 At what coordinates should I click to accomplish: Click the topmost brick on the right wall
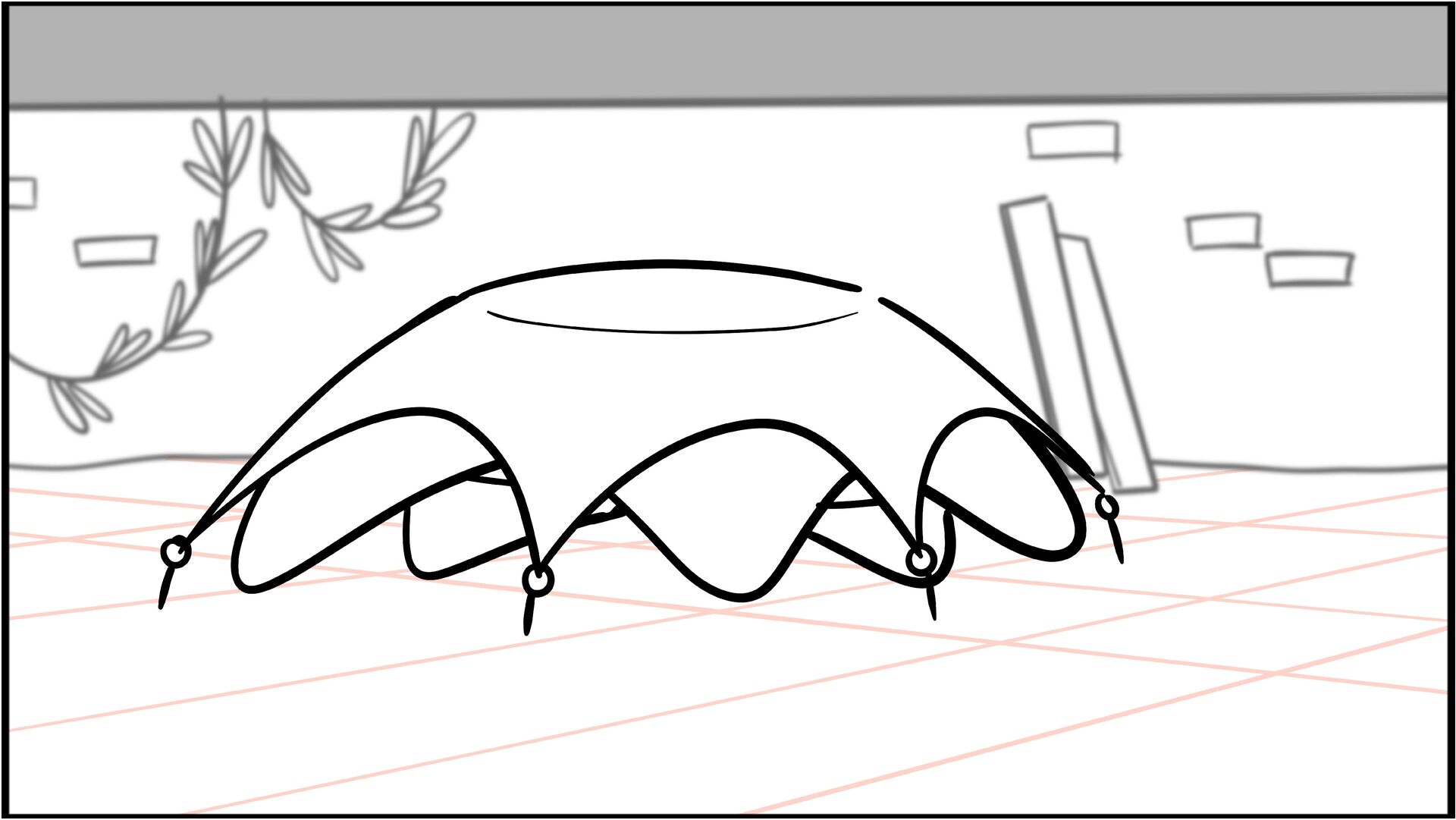(x=1072, y=140)
